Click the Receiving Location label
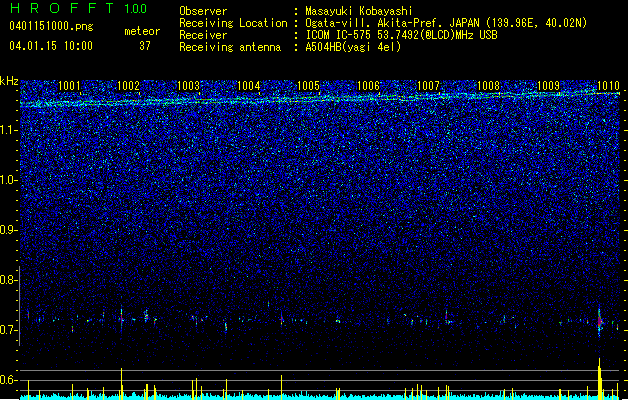The image size is (629, 400). click(233, 23)
